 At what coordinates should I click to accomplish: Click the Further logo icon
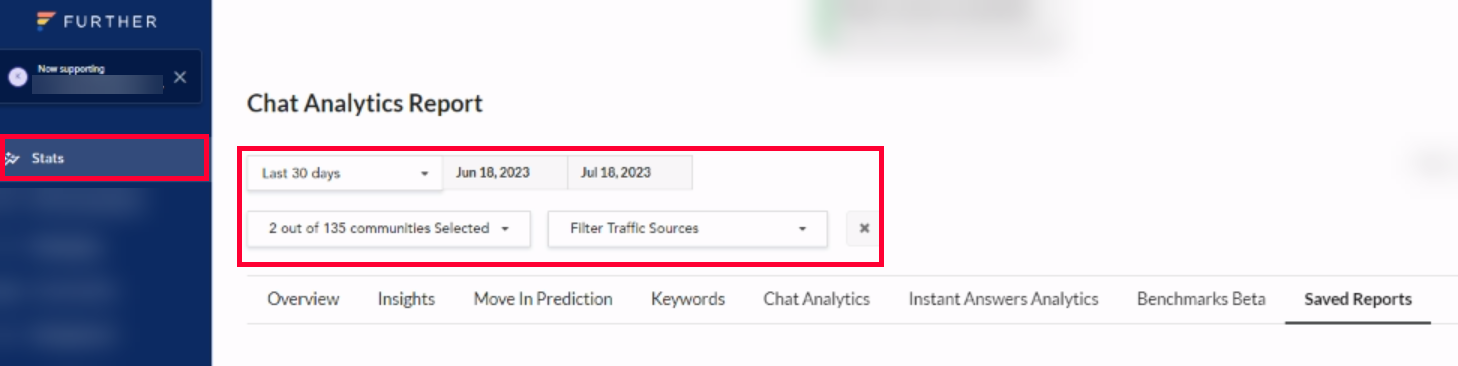(45, 21)
